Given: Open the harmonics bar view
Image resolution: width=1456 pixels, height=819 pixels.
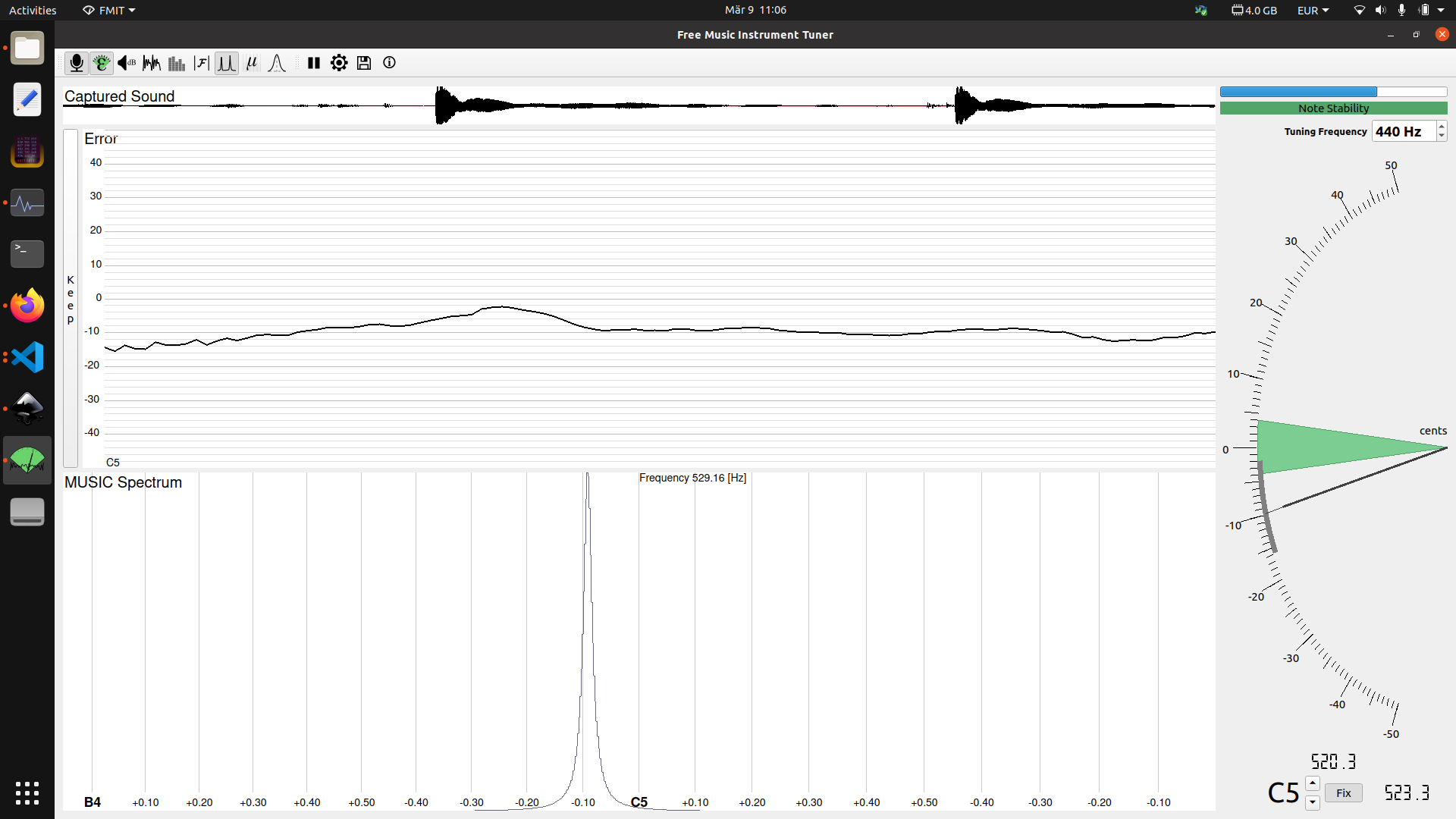Looking at the screenshot, I should pos(175,63).
